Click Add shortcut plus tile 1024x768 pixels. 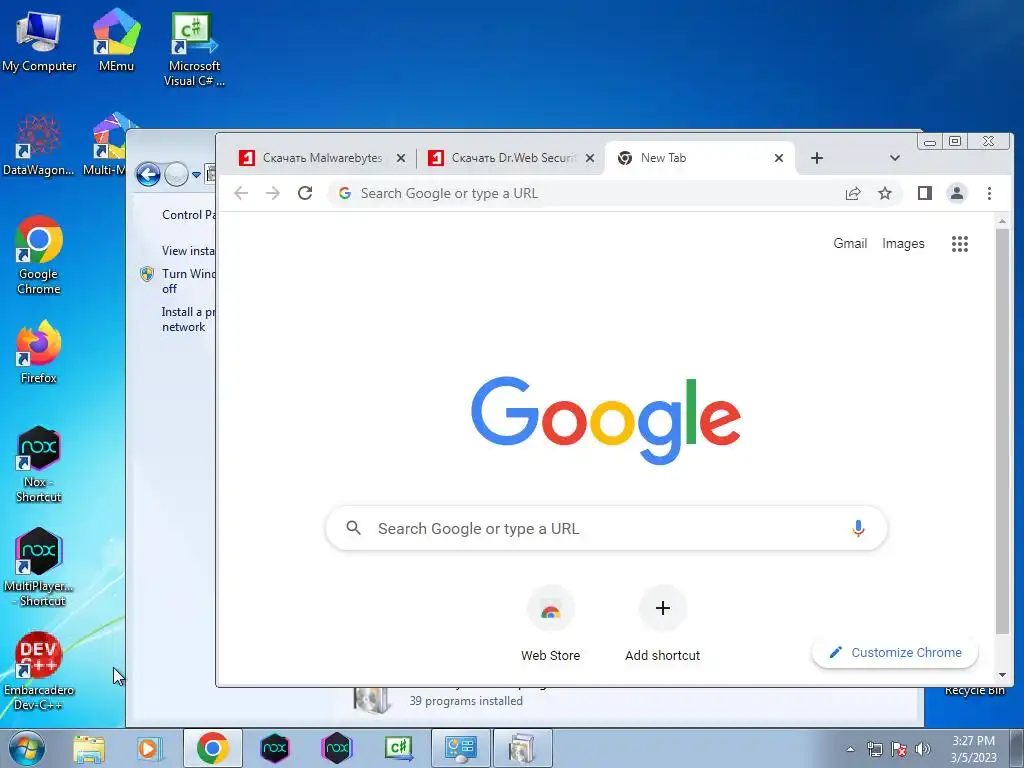pyautogui.click(x=662, y=625)
